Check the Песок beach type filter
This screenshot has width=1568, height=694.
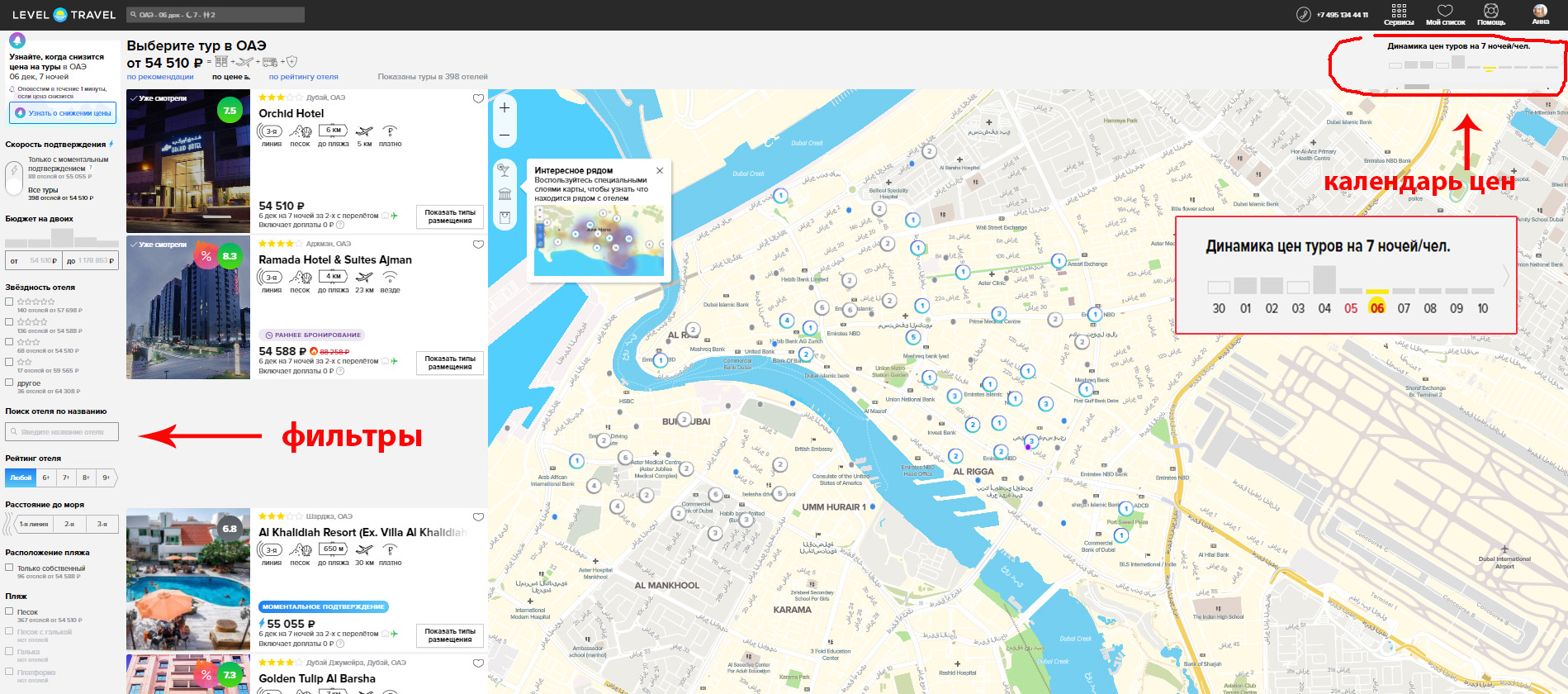(9, 611)
